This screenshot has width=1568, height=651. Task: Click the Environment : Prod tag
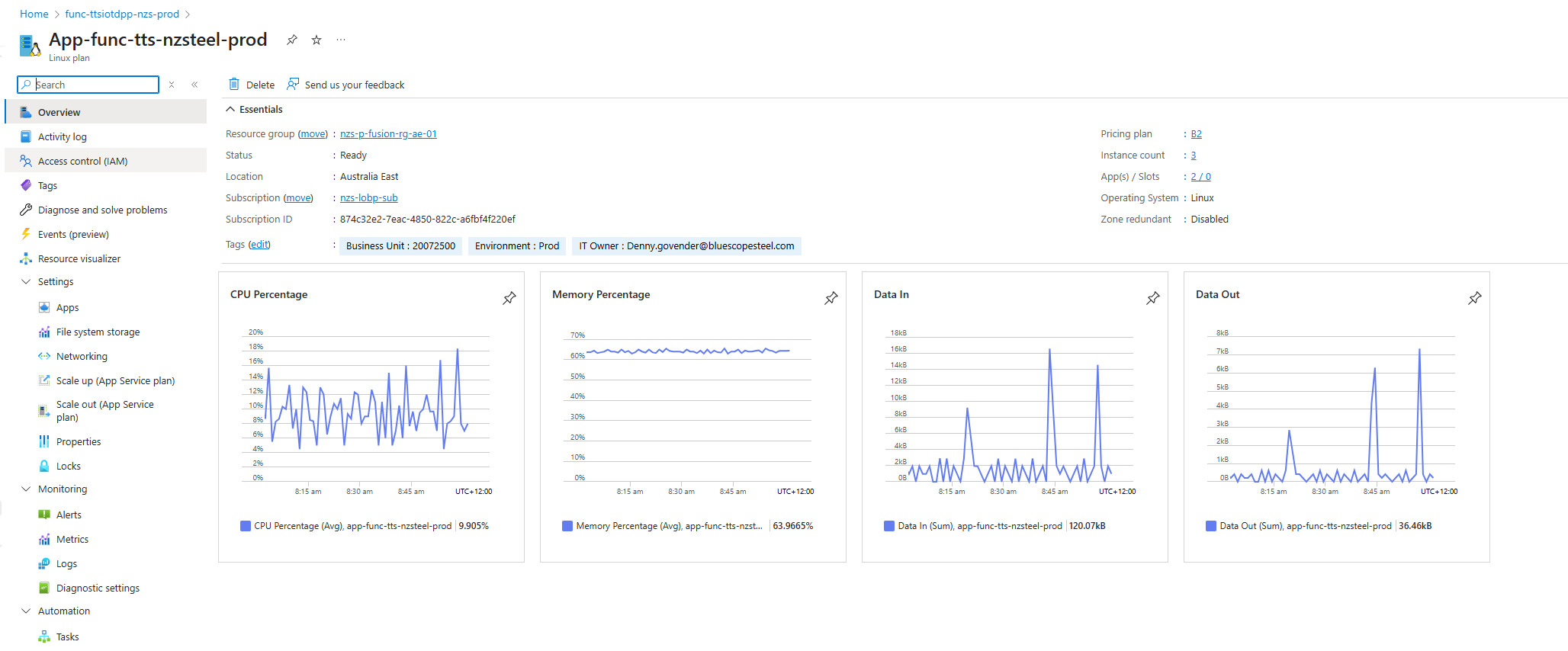[x=517, y=245]
